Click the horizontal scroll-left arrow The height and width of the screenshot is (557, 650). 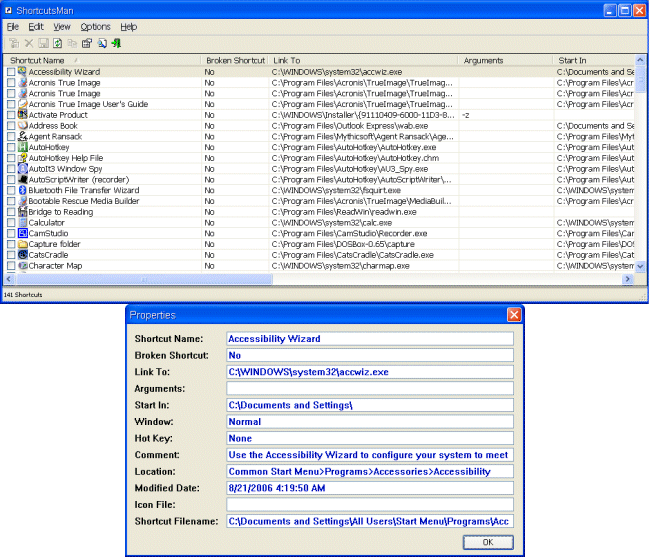(x=9, y=279)
